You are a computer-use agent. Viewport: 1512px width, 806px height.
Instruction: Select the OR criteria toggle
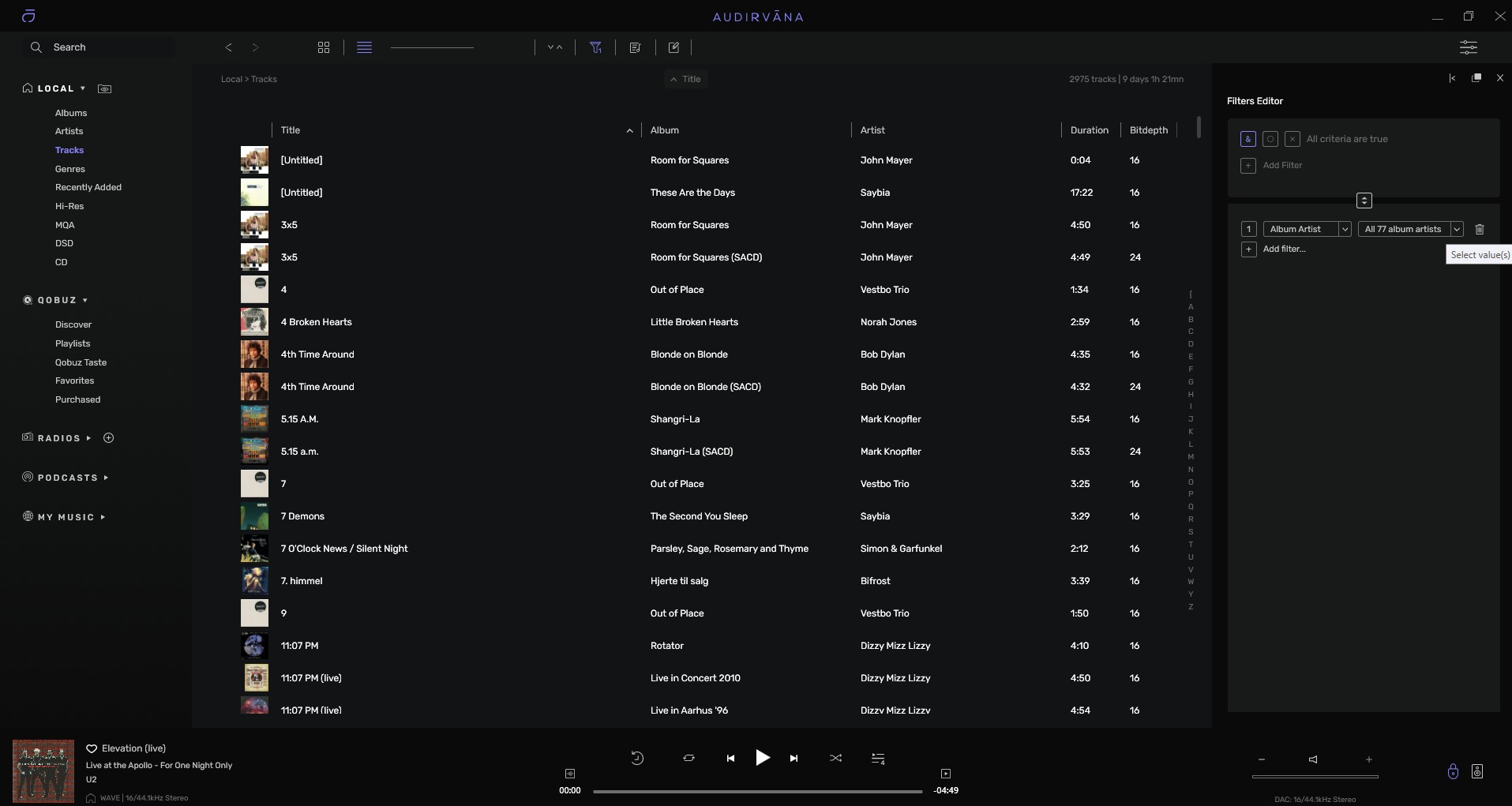point(1270,139)
